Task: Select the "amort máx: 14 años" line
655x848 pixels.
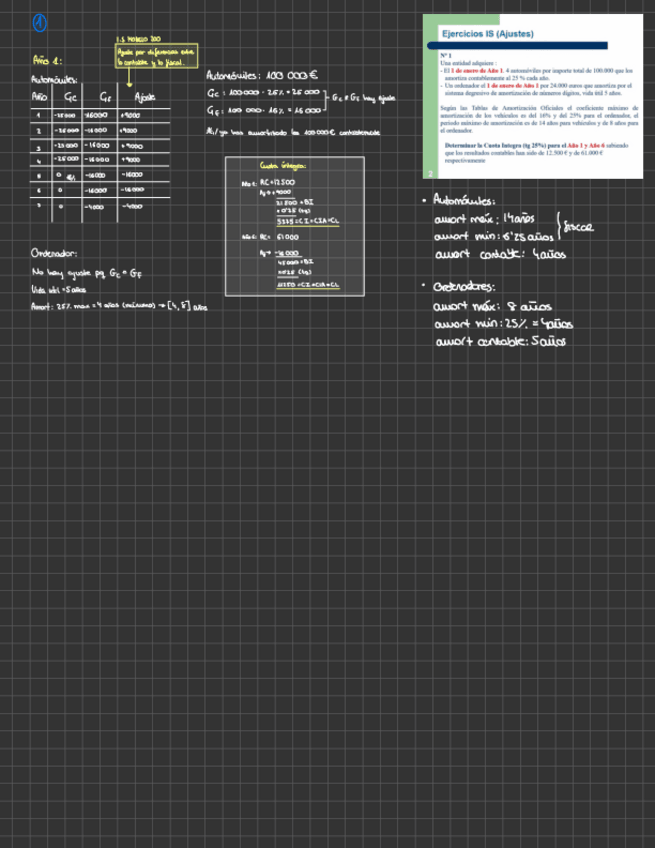Action: click(x=484, y=218)
